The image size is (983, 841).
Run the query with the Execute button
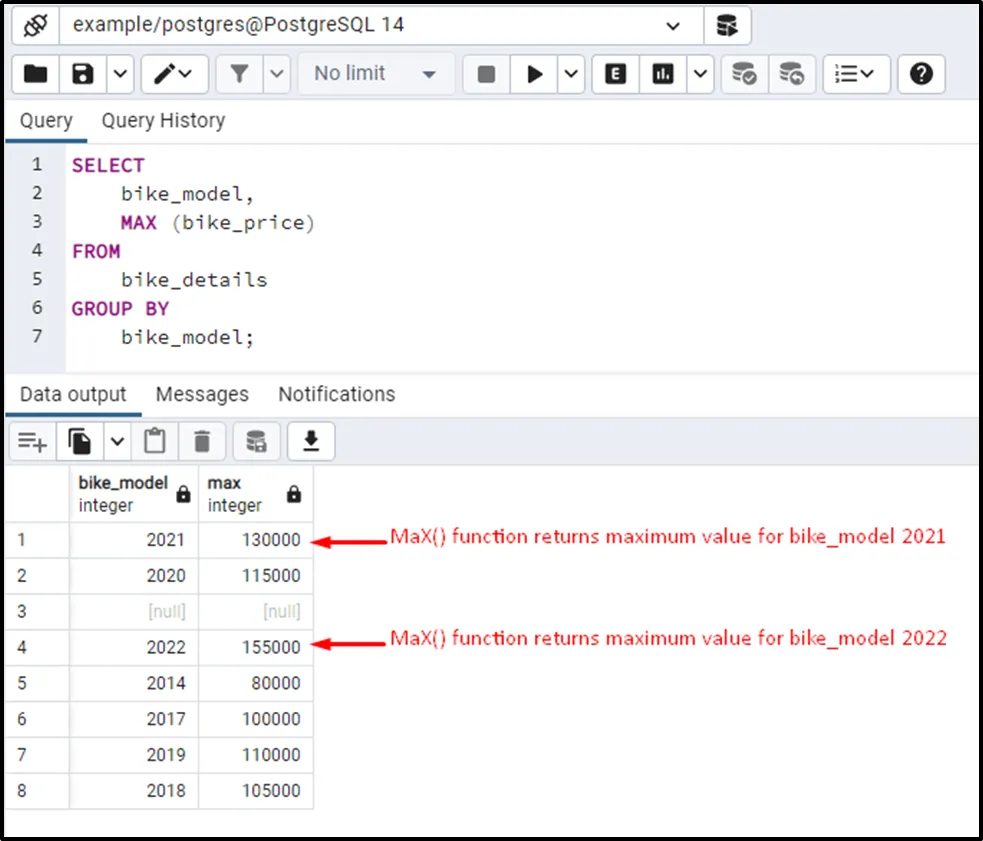click(x=535, y=74)
